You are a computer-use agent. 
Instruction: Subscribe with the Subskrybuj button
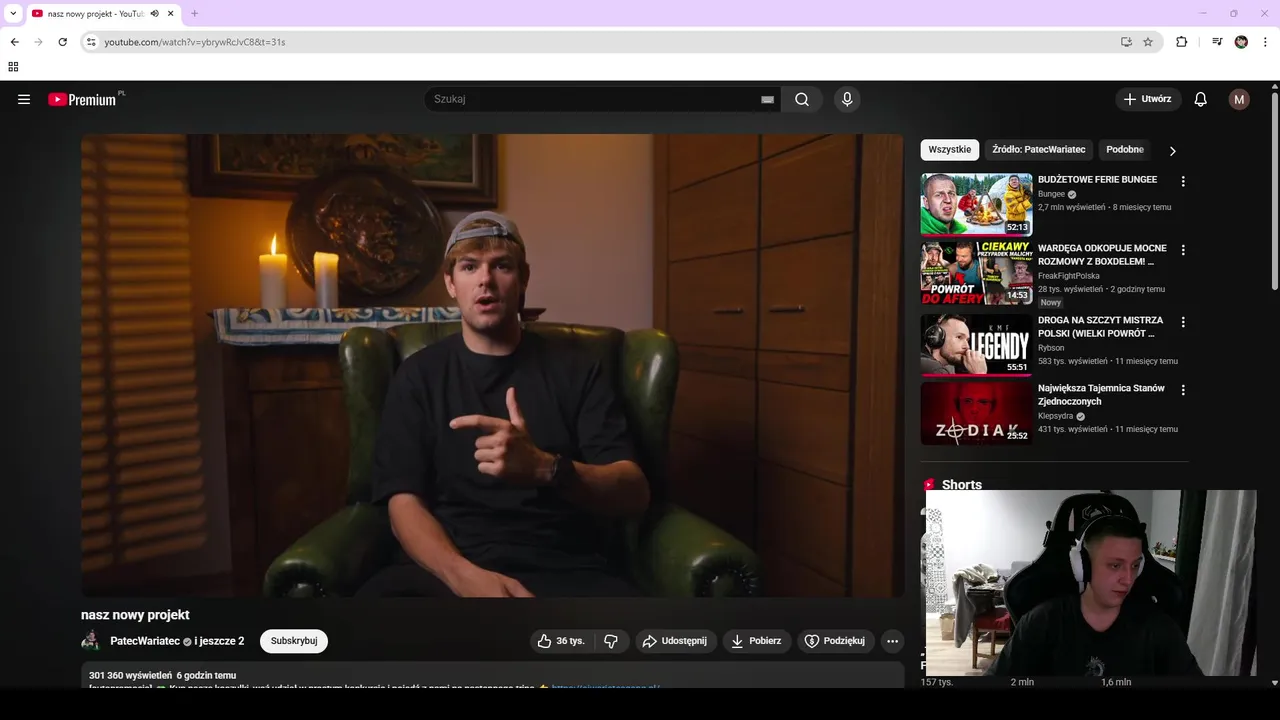pos(294,641)
